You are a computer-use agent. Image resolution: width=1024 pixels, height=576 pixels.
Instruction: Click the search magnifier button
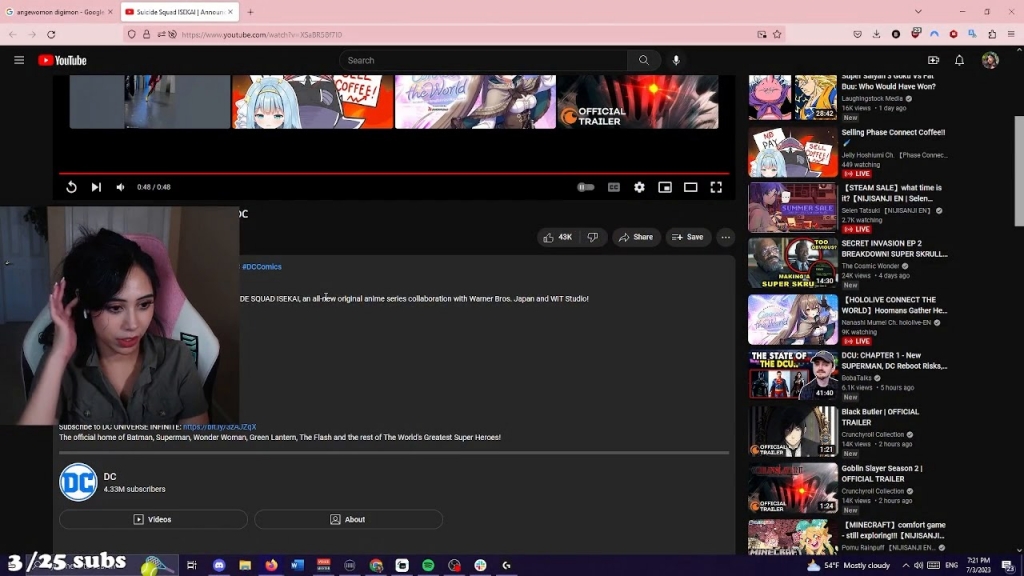[644, 60]
